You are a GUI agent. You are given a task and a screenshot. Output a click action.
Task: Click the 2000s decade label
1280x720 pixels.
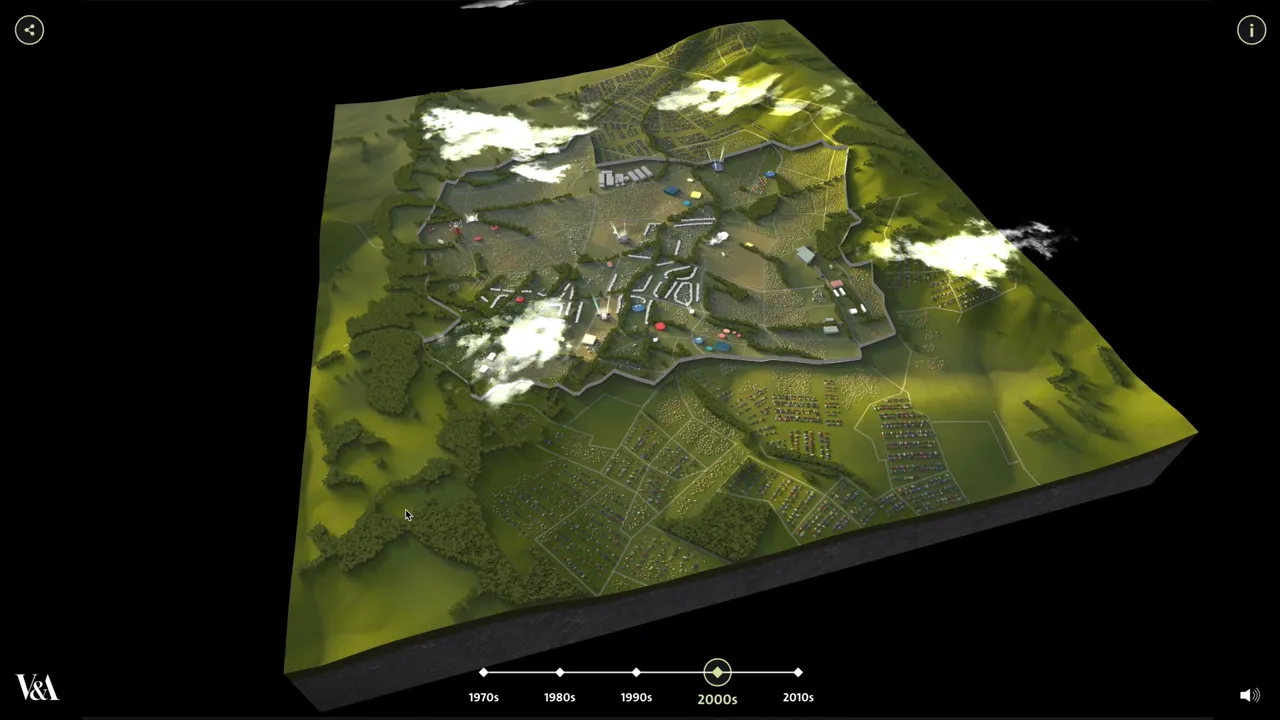point(717,699)
